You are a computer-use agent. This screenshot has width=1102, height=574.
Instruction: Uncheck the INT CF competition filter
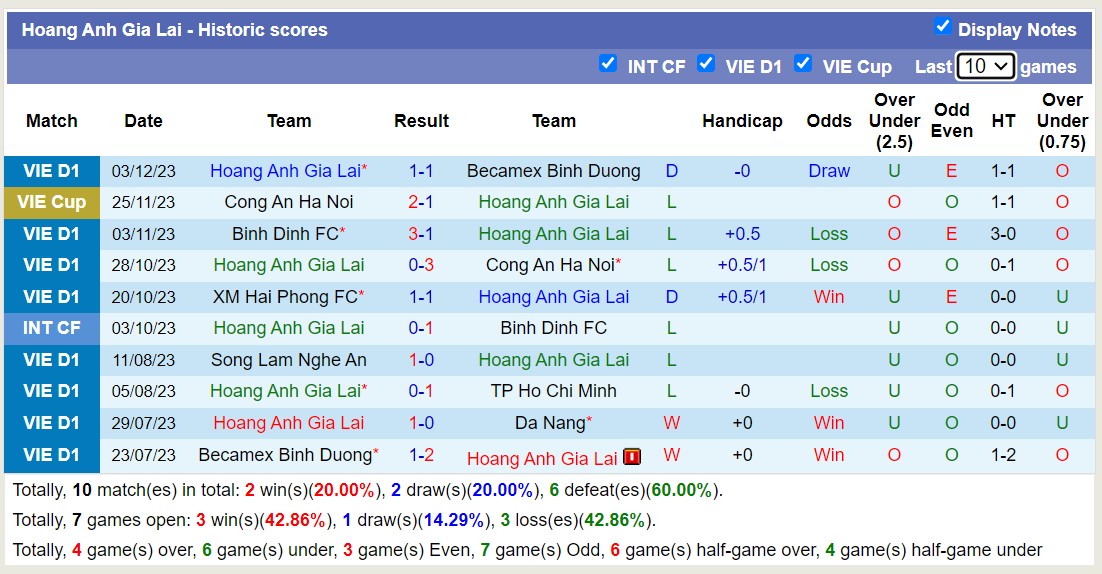tap(608, 63)
